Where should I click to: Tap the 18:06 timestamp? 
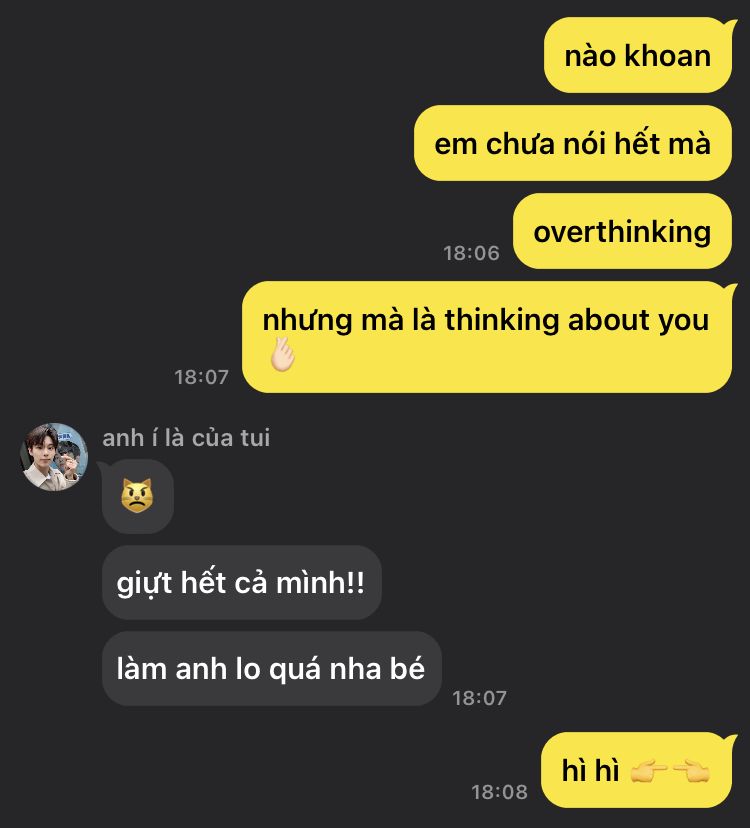pos(471,253)
